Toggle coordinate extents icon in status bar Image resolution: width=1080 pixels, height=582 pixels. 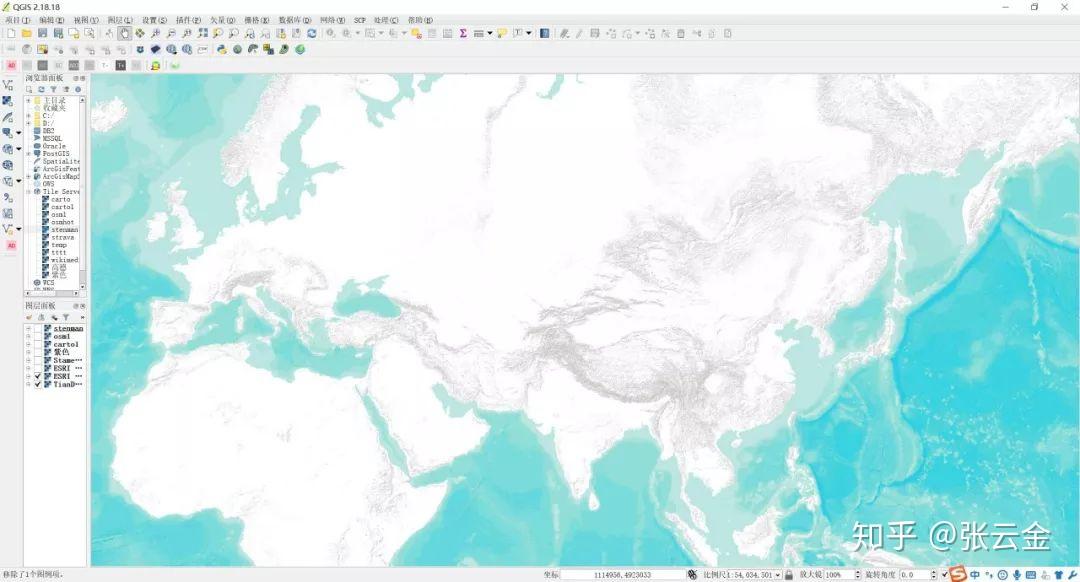pyautogui.click(x=692, y=574)
